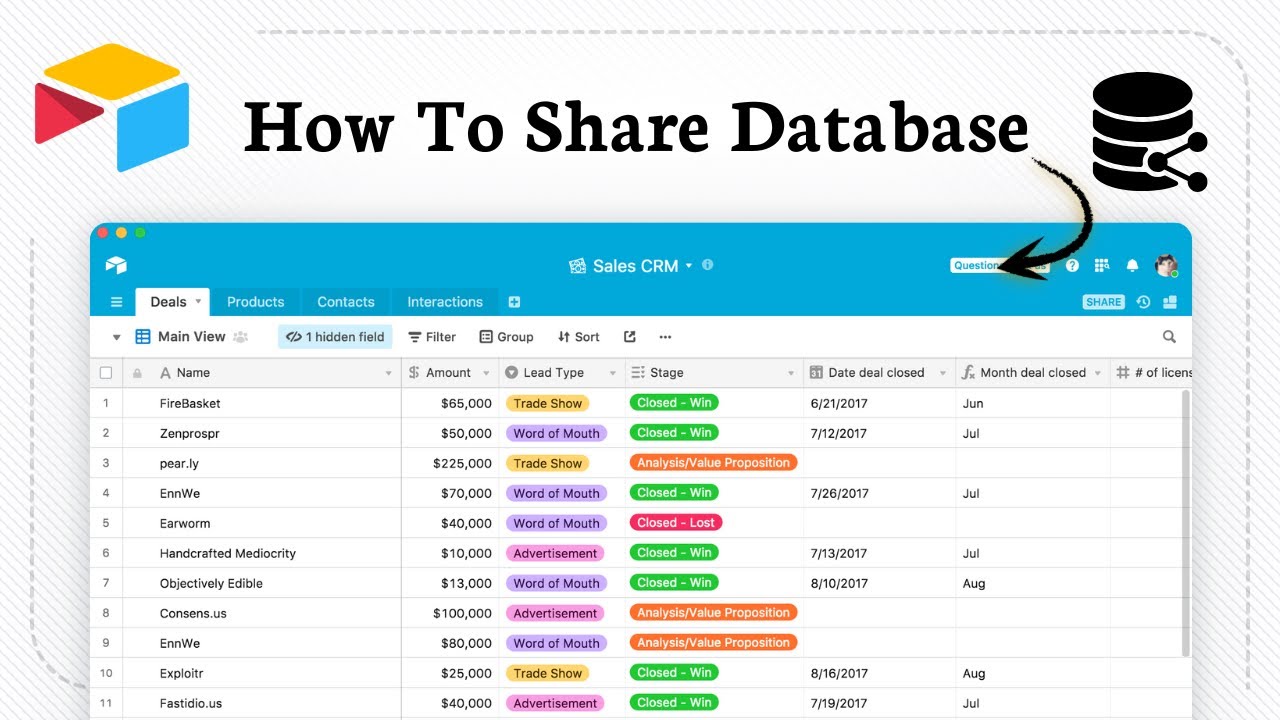This screenshot has height=720, width=1280.
Task: Click the Name text field icon
Action: (165, 372)
